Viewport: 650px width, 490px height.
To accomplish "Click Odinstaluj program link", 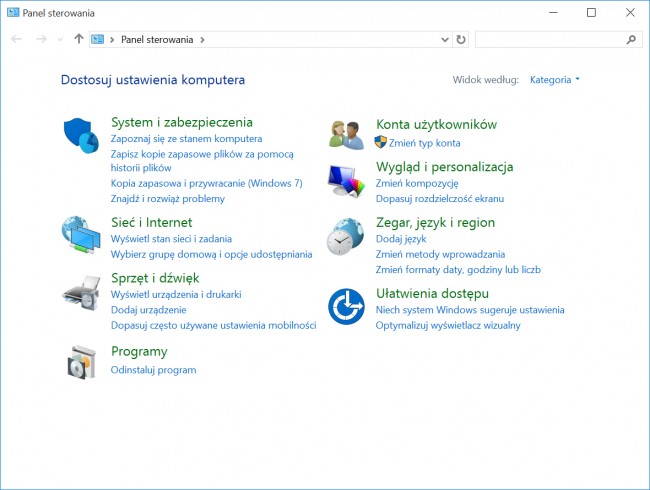I will coord(153,370).
